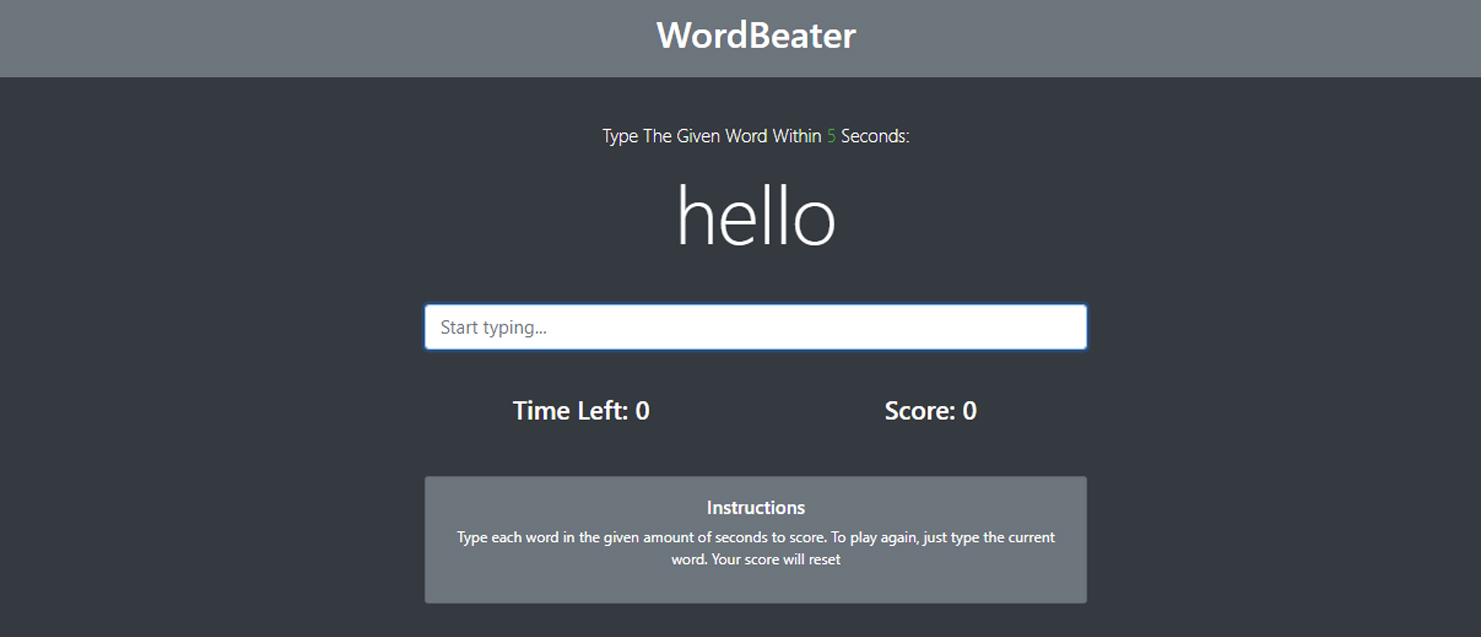Image resolution: width=1481 pixels, height=637 pixels.
Task: Click the instructions body text paragraph
Action: (755, 548)
